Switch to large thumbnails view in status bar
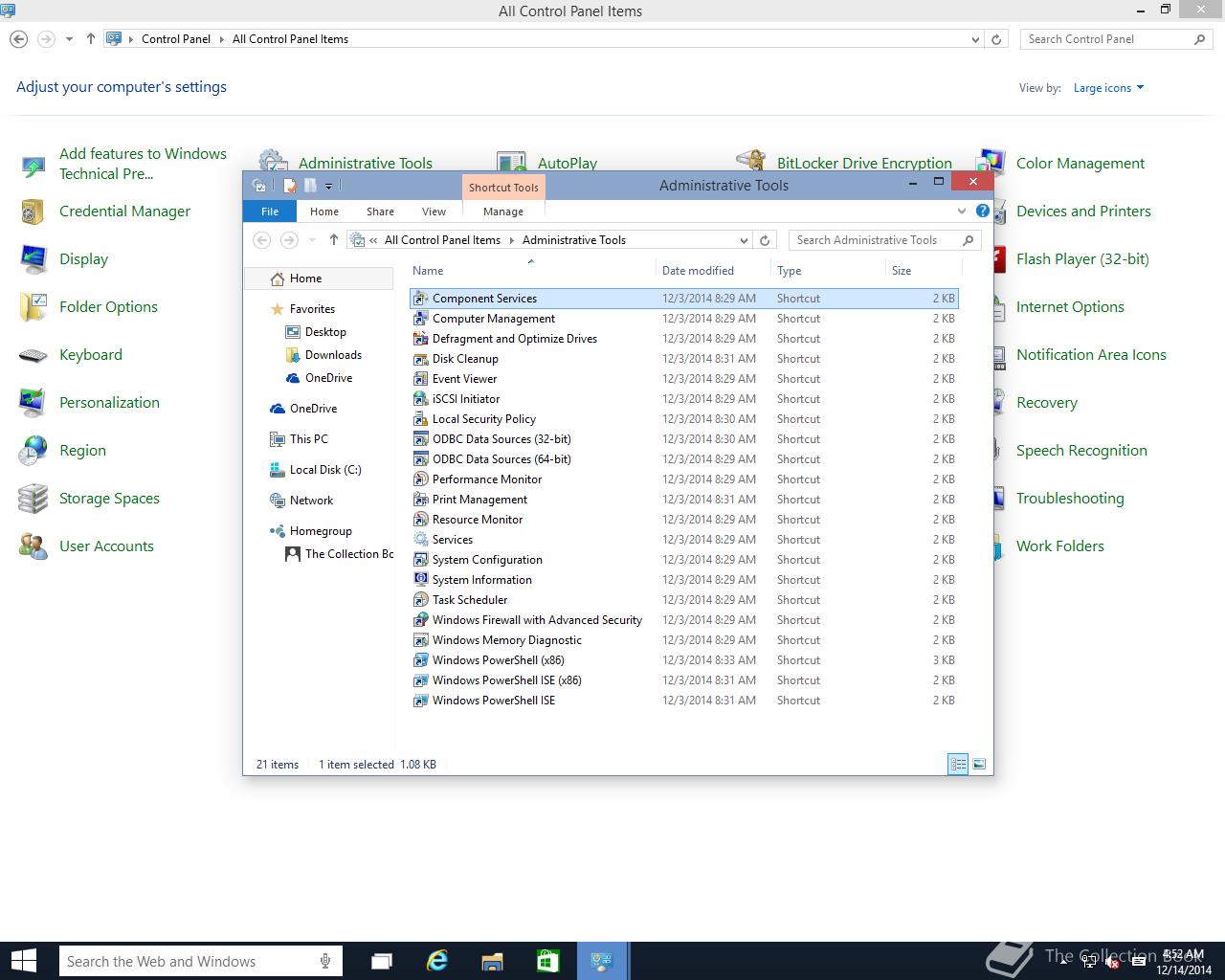 point(979,764)
